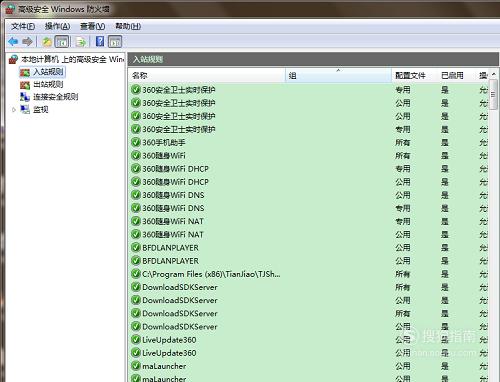
Task: Select the 360随身WiFi NAT rule with 专用 profile
Action: (x=309, y=221)
